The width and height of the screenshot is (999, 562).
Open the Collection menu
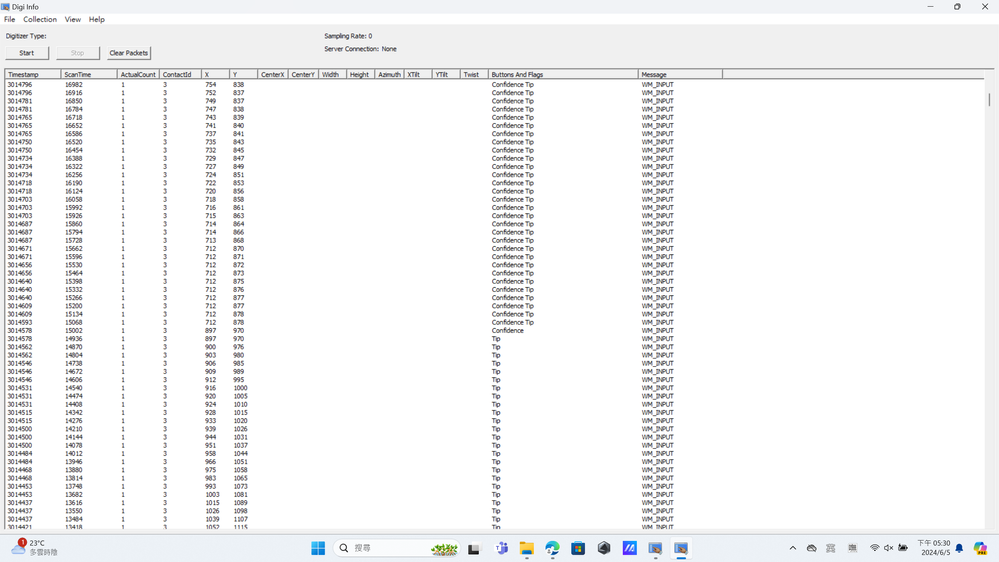(40, 19)
